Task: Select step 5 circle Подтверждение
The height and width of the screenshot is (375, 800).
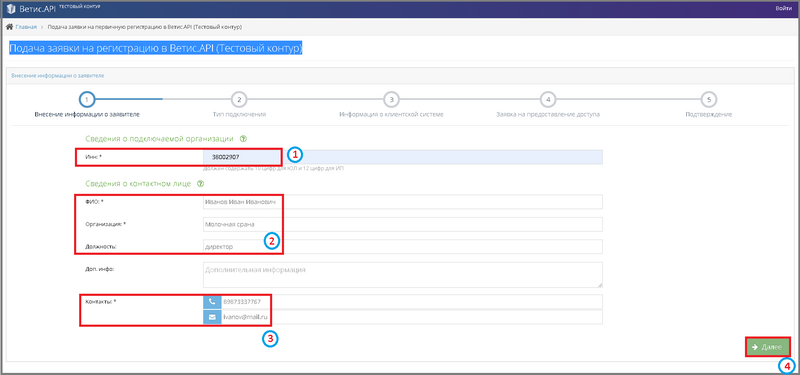Action: tap(709, 99)
